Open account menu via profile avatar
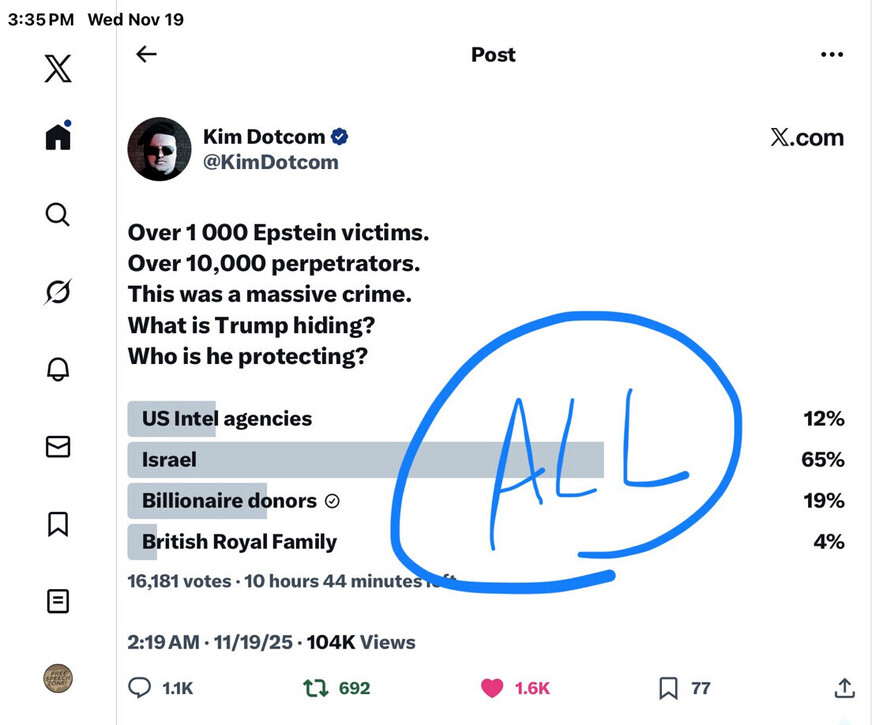Screen dimensions: 883x725 coord(58,678)
